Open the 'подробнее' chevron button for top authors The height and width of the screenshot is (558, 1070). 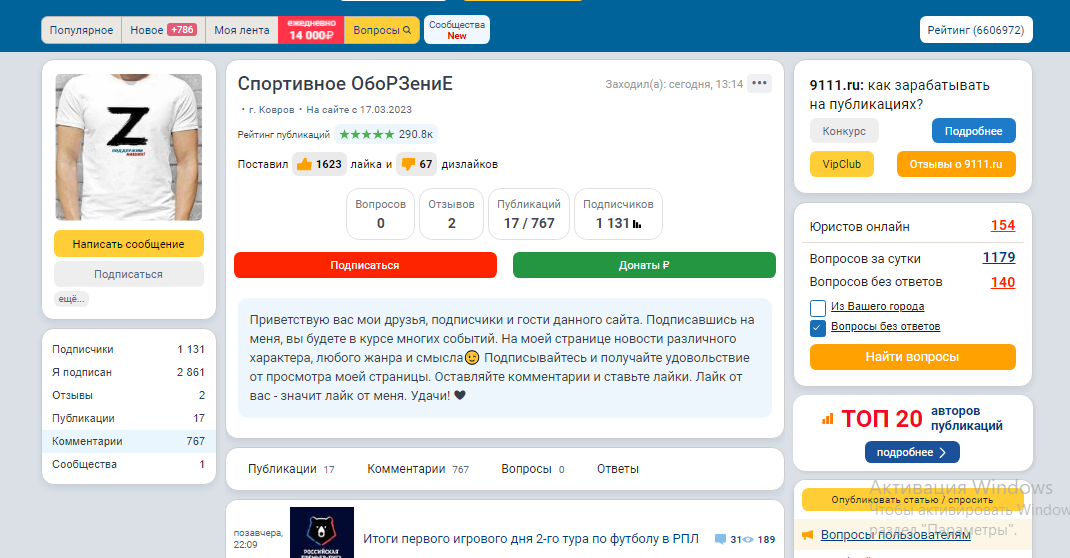911,452
